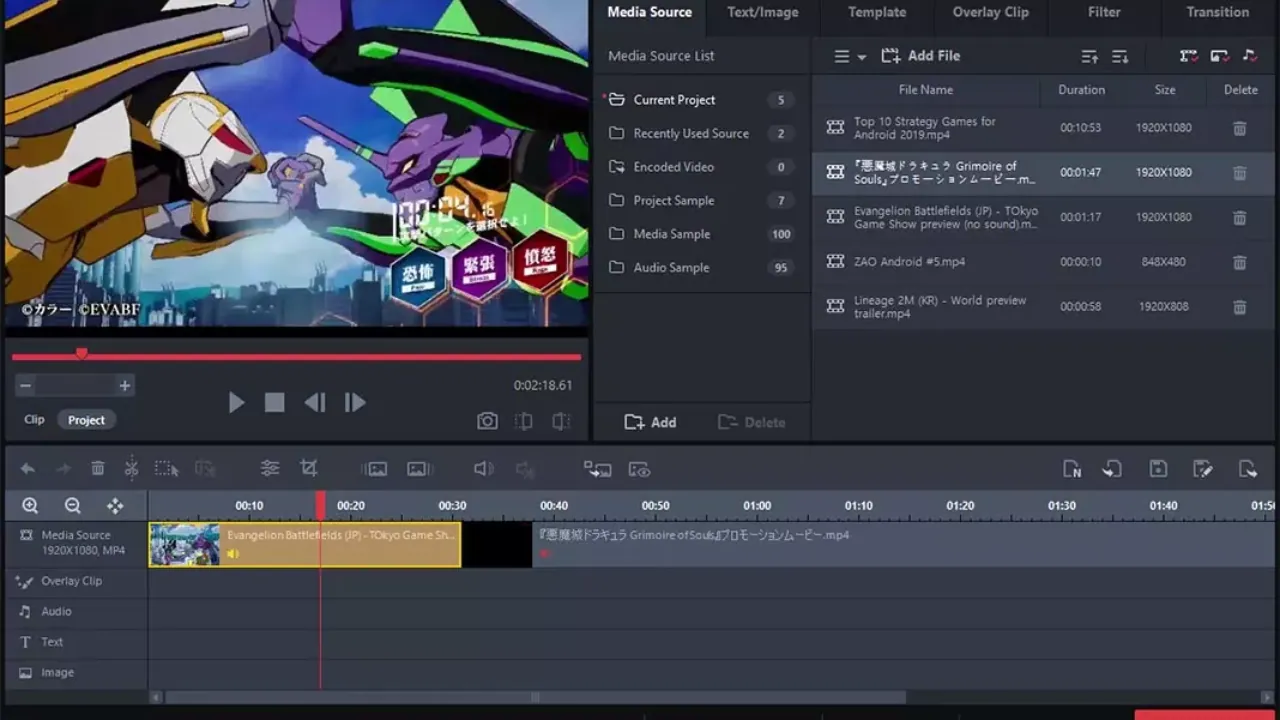
Task: Click the volume speaker icon in the timeline toolbar
Action: click(x=484, y=468)
